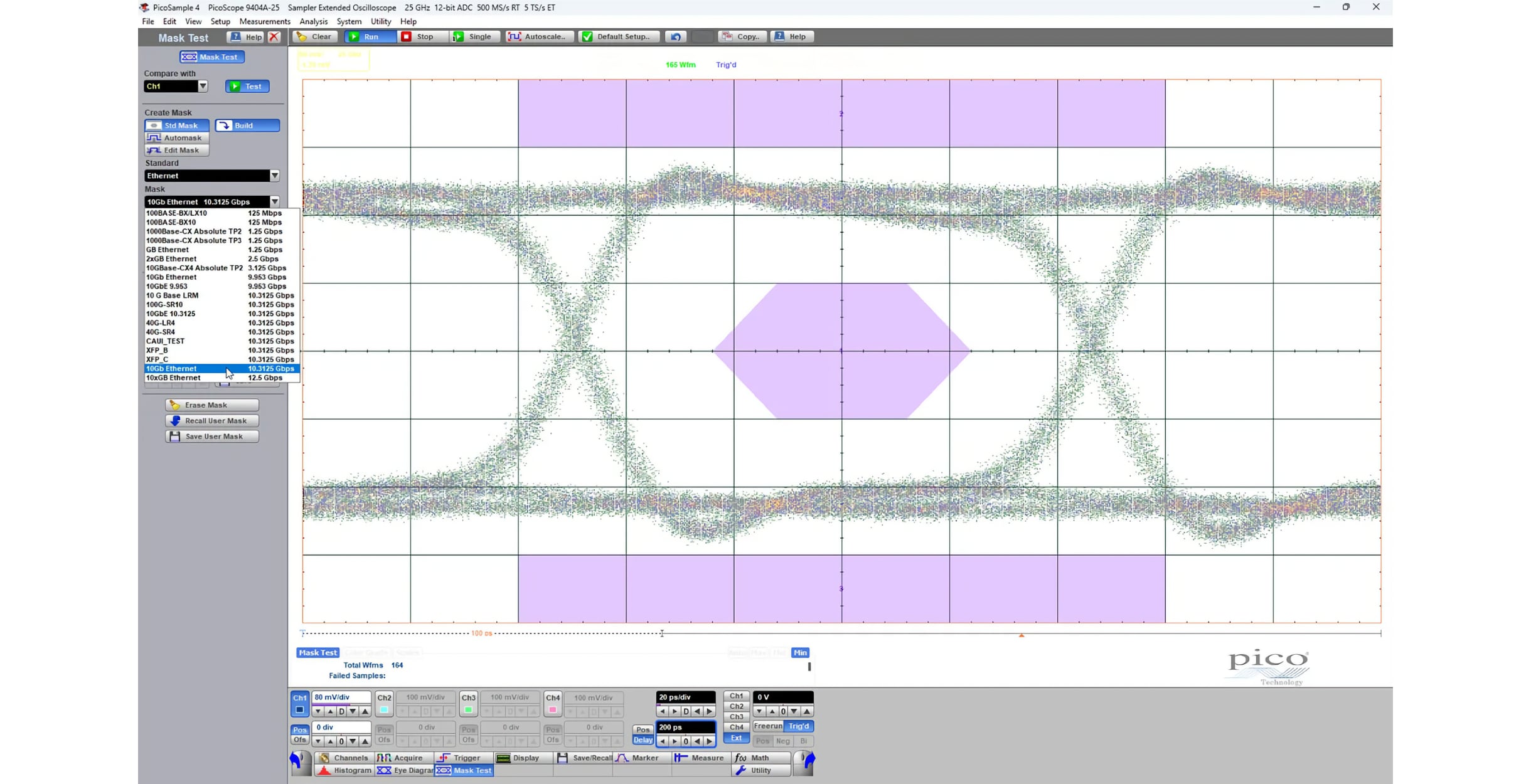The image size is (1531, 784).
Task: Open the Measure menu panel
Action: (701, 758)
